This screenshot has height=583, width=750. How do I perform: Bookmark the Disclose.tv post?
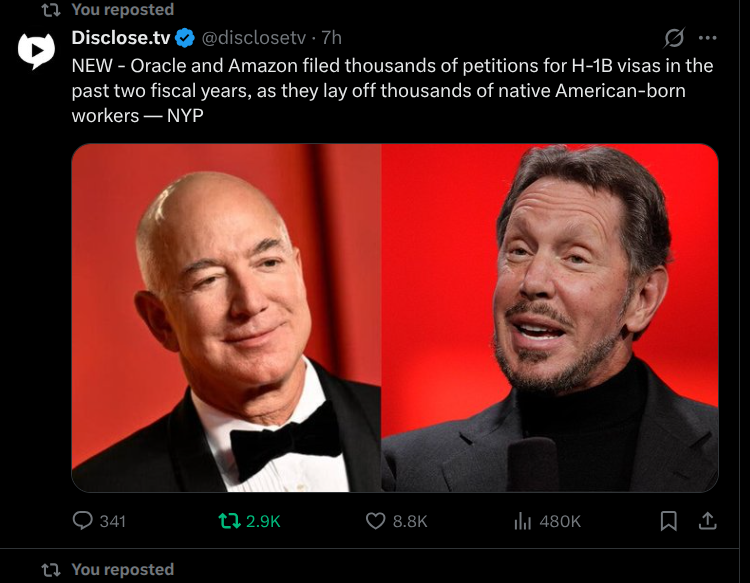[x=669, y=520]
